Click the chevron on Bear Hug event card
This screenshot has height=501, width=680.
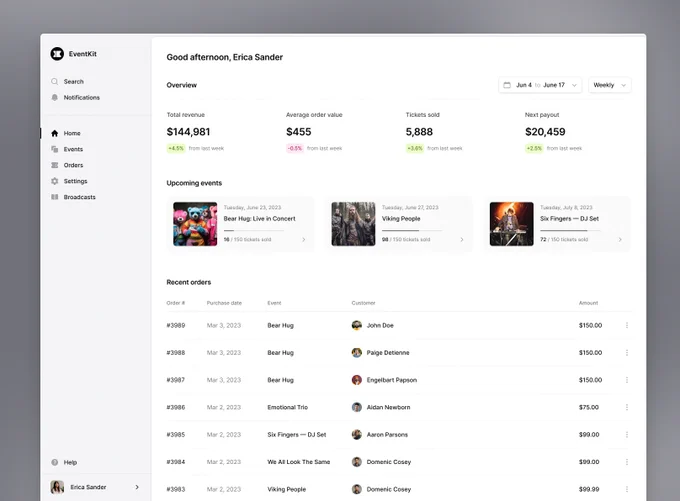coord(304,239)
